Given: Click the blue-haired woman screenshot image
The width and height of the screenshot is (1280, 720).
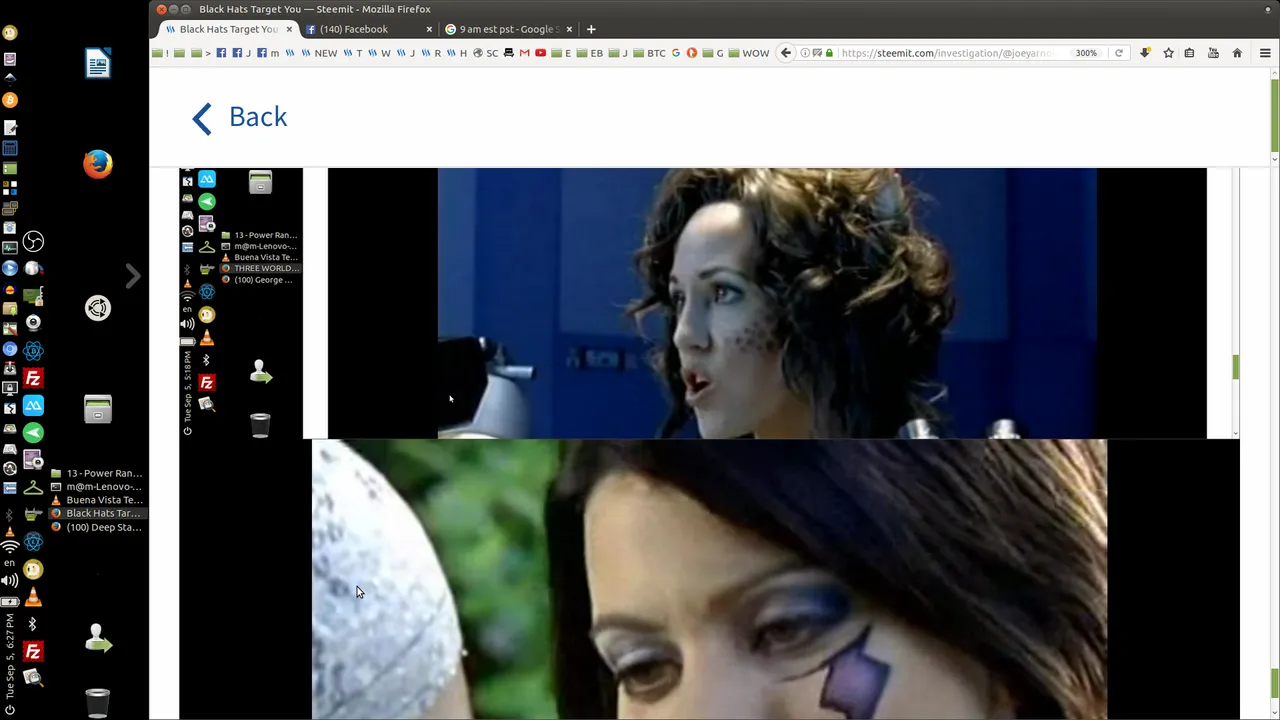Looking at the screenshot, I should pos(767,303).
